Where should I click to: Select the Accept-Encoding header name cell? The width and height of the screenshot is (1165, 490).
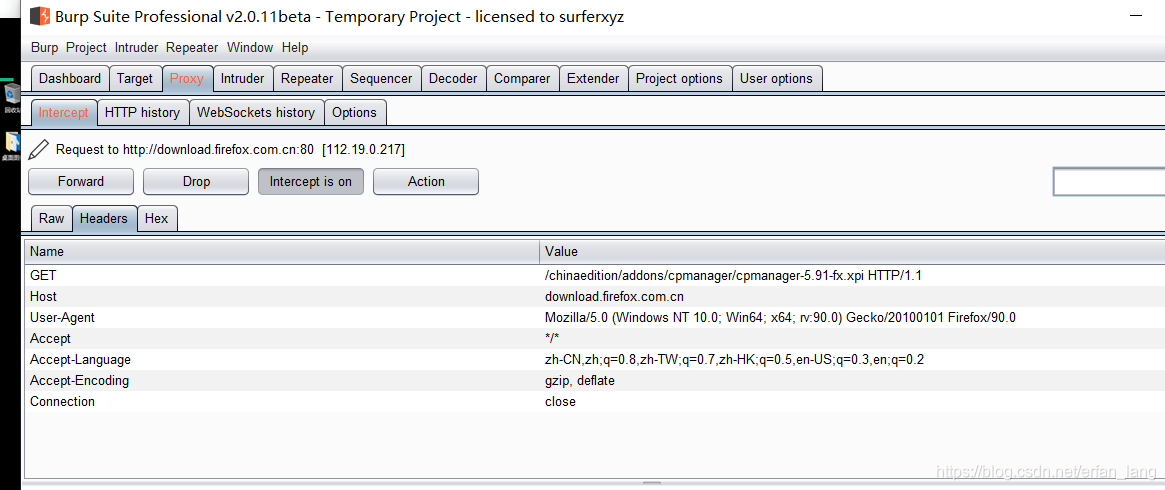282,381
